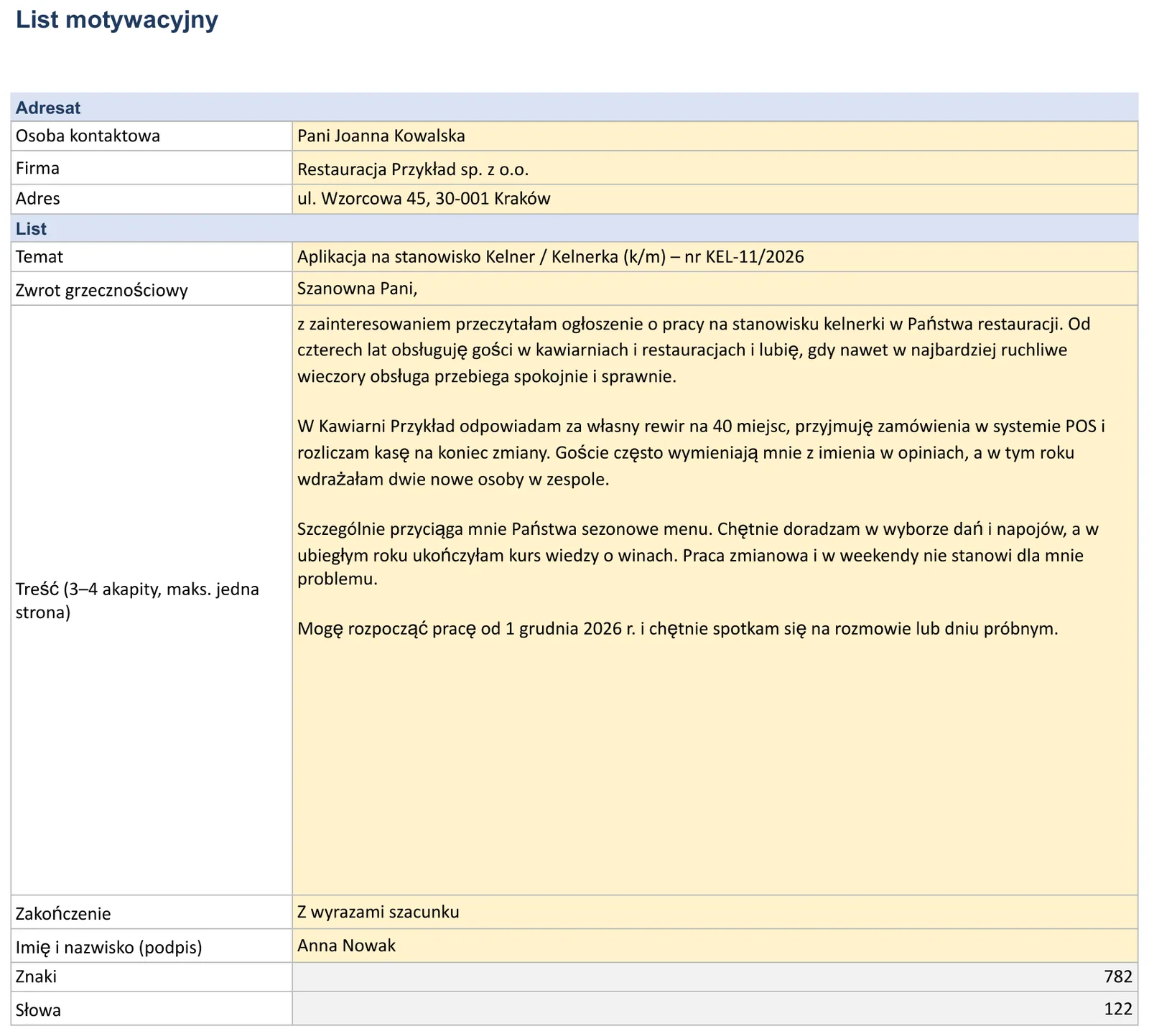
Task: Edit the 'Anna Nowak' signature field
Action: click(715, 946)
